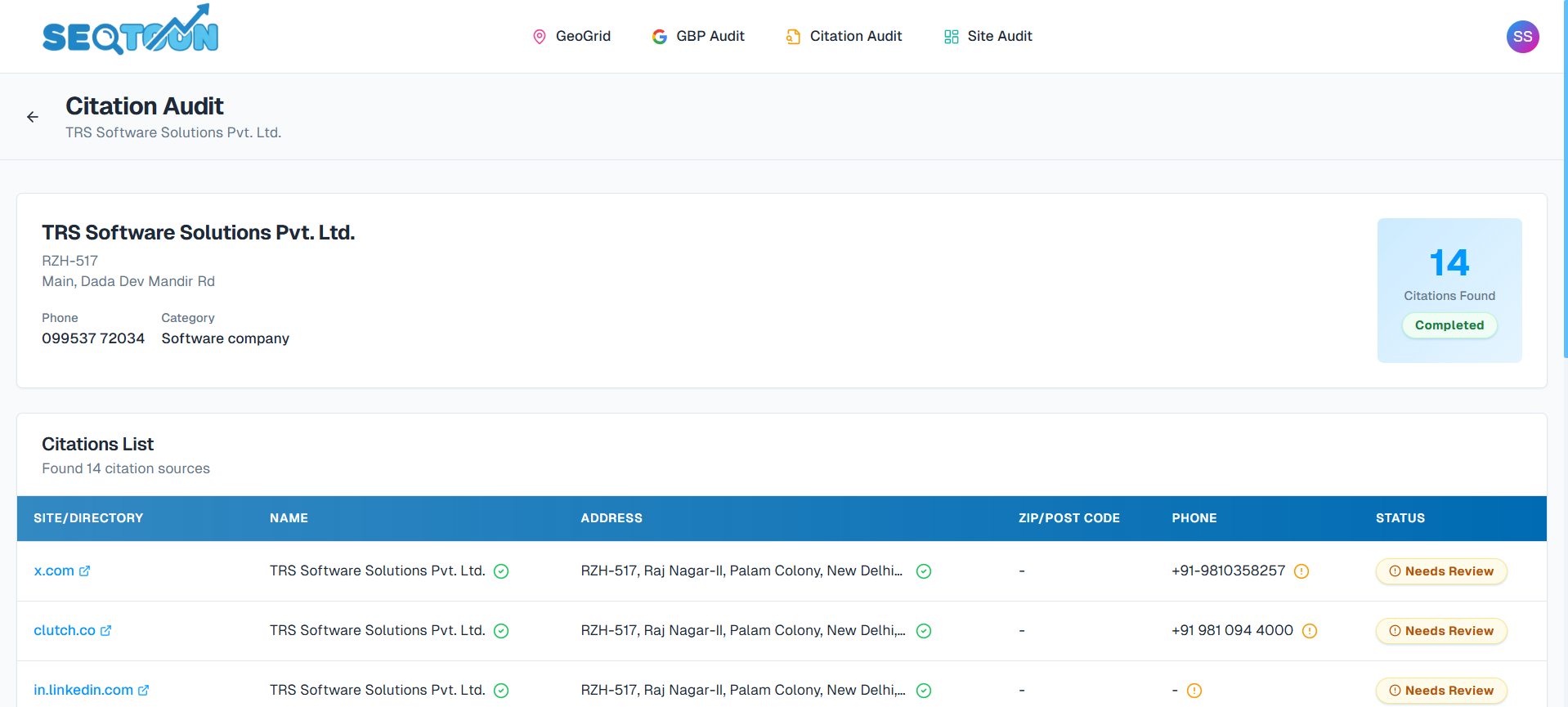This screenshot has height=707, width=1568.
Task: Click the 14 Citations Found count
Action: pos(1449,263)
